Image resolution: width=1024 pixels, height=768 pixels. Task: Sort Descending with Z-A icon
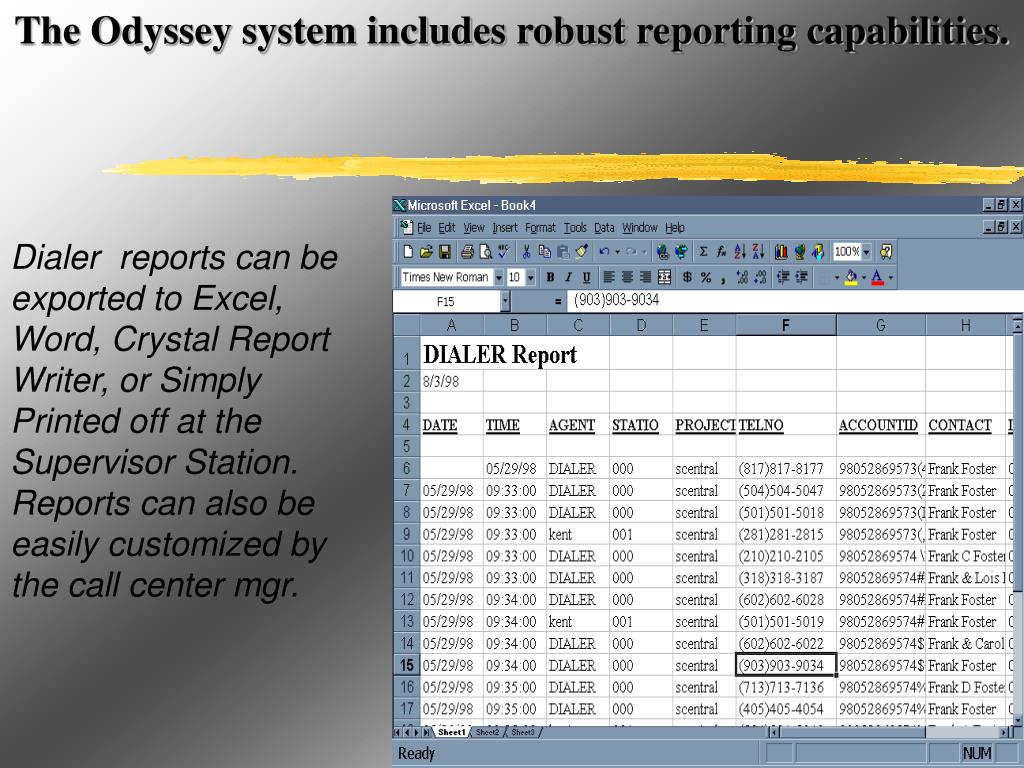pos(758,251)
